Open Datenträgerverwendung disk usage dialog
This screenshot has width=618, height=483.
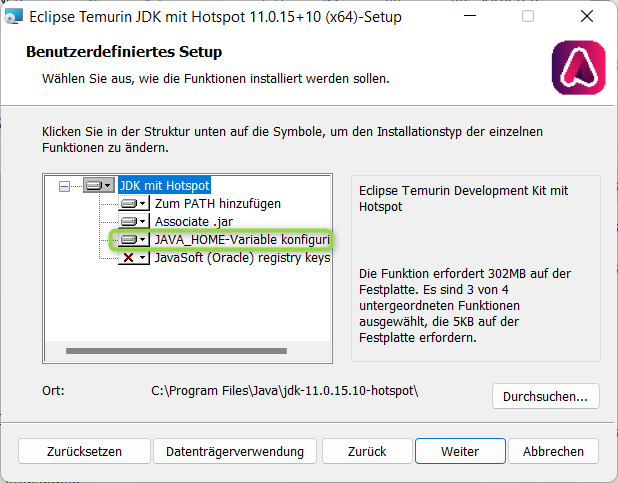[235, 451]
